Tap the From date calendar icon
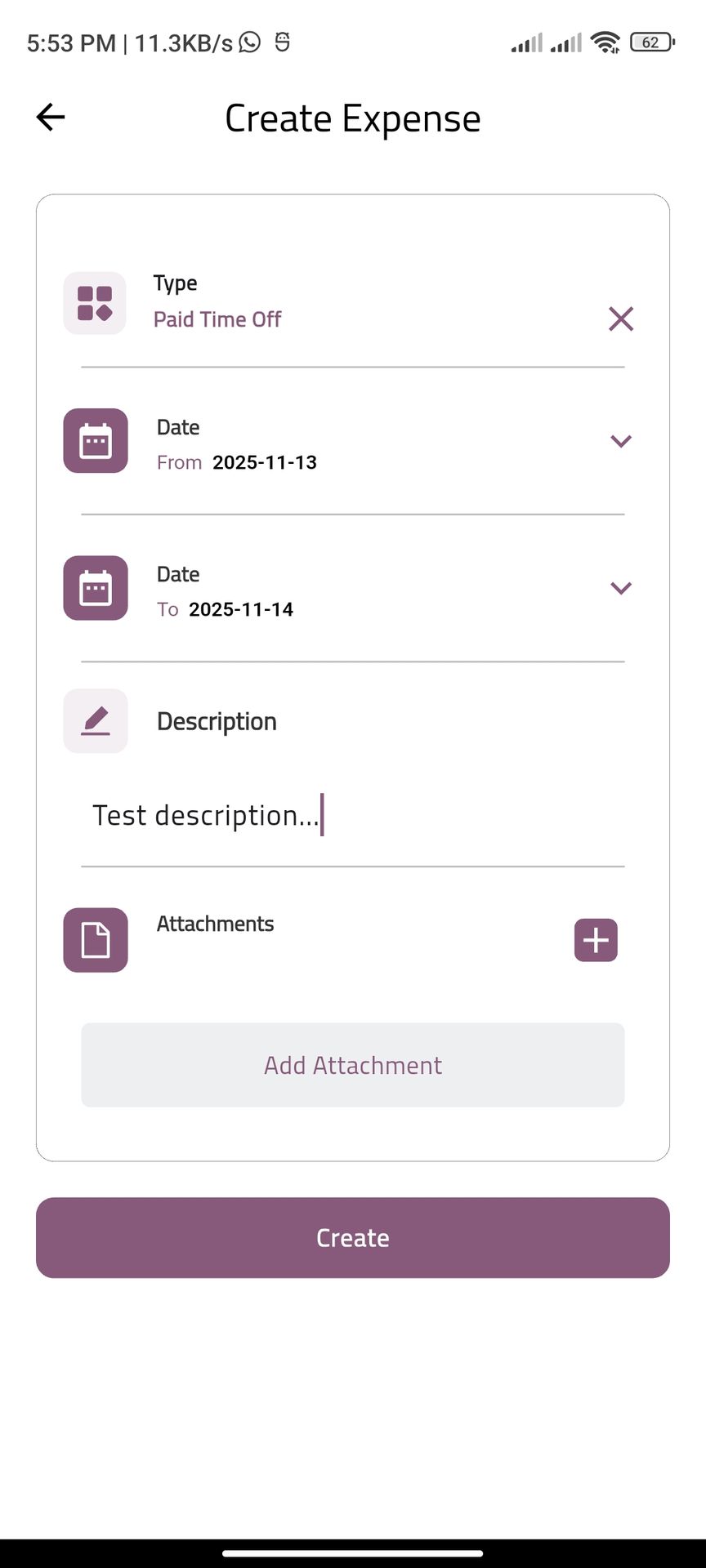 96,441
